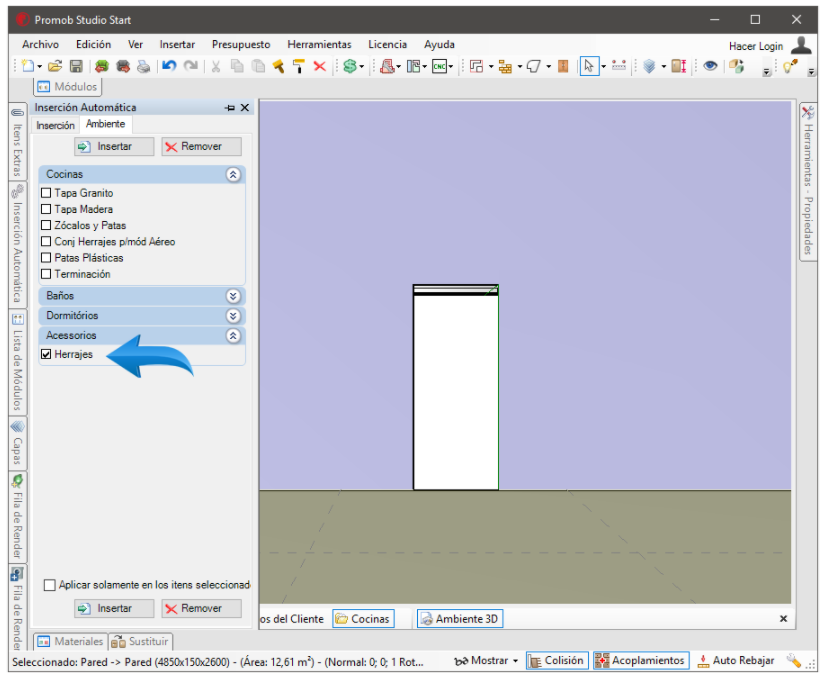Open the Herramientas menu
Screen dimensions: 824x679
tap(319, 45)
